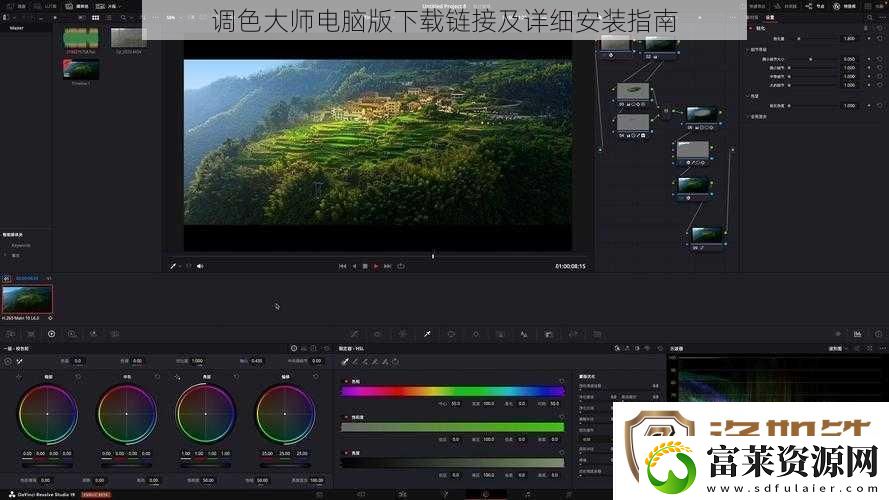
Task: Select the qualifier picker eyedropper
Action: [x=345, y=362]
